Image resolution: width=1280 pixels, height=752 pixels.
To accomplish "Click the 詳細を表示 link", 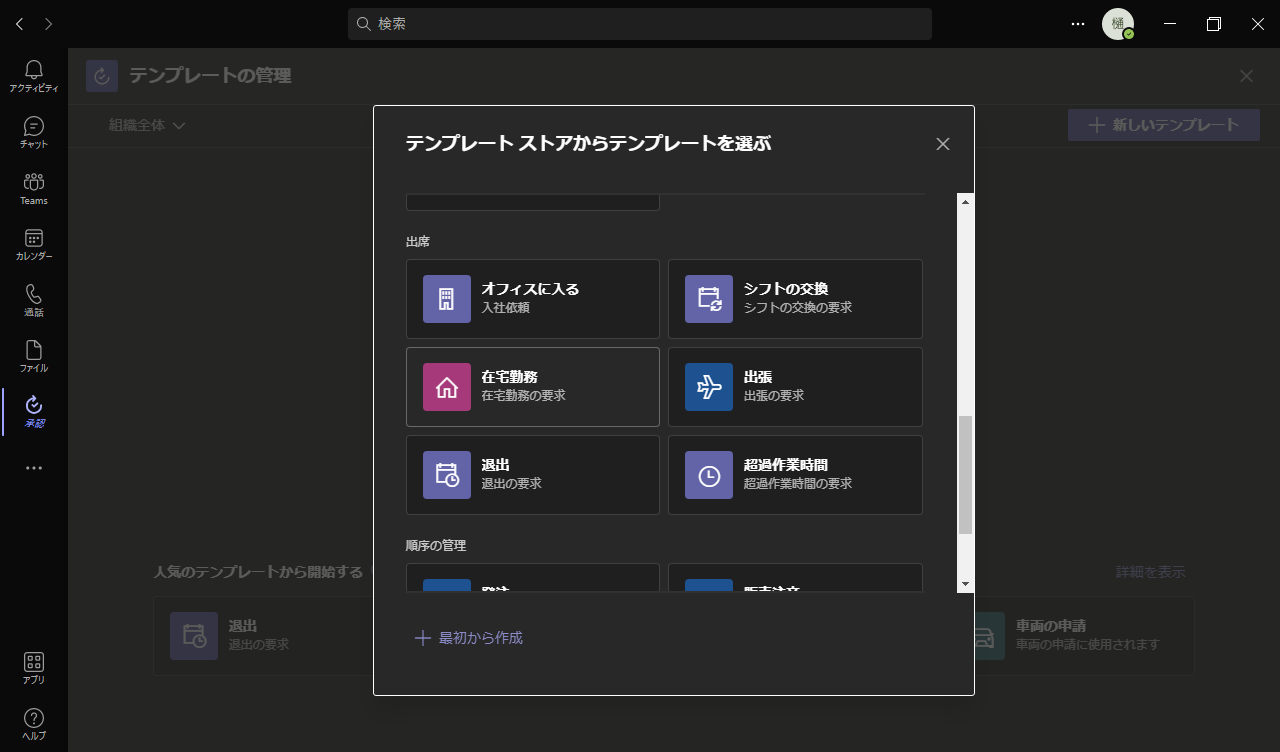I will pyautogui.click(x=1150, y=572).
